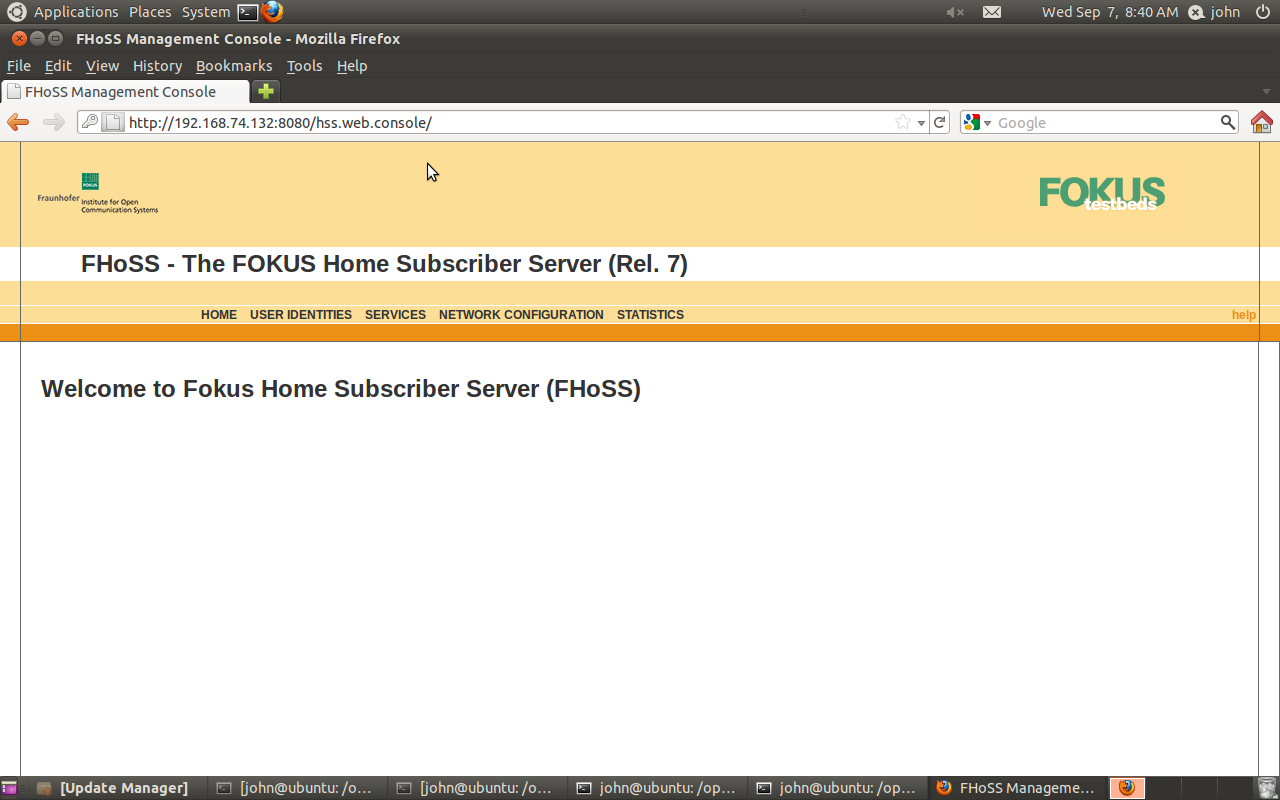This screenshot has height=800, width=1280.
Task: Open the search engine selector dropdown
Action: point(977,122)
